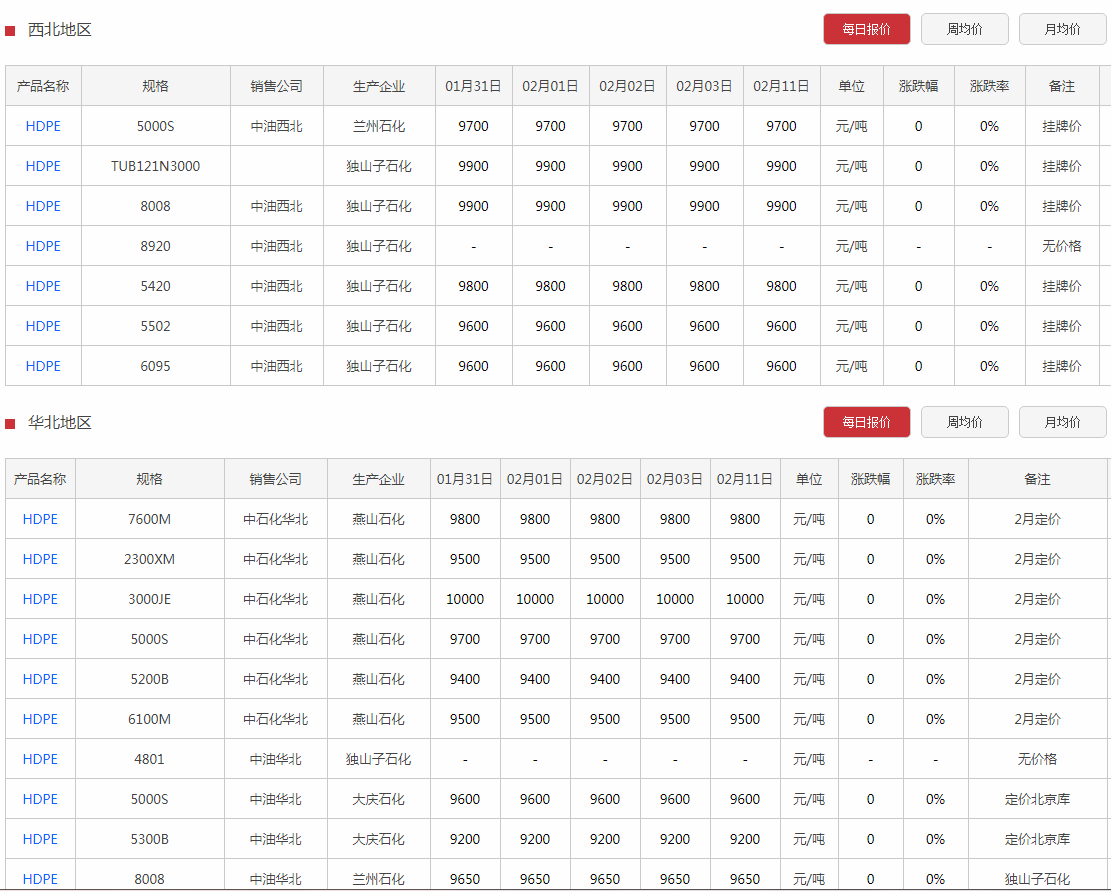Click 元/吨 unit in 5502 row
Image resolution: width=1111 pixels, height=891 pixels.
coord(851,326)
